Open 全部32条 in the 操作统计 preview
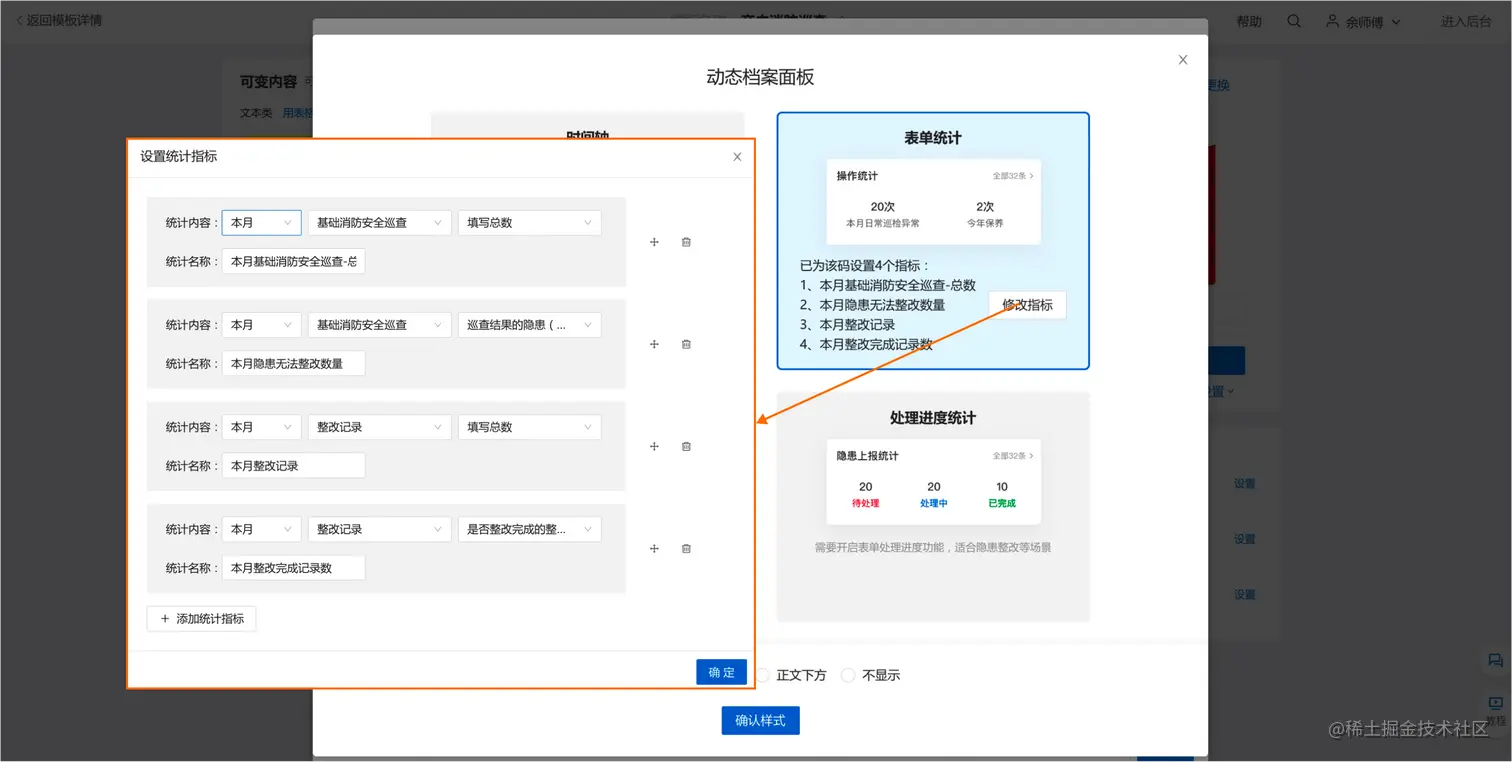This screenshot has height=762, width=1512. point(1013,176)
